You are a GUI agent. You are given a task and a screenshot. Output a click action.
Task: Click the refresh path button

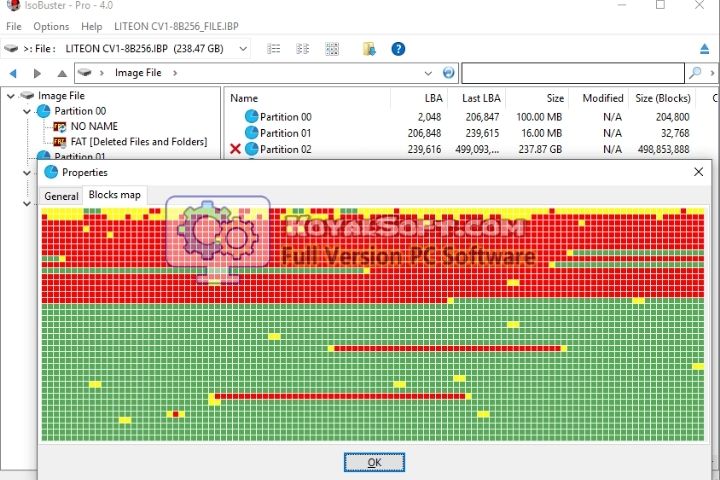449,73
